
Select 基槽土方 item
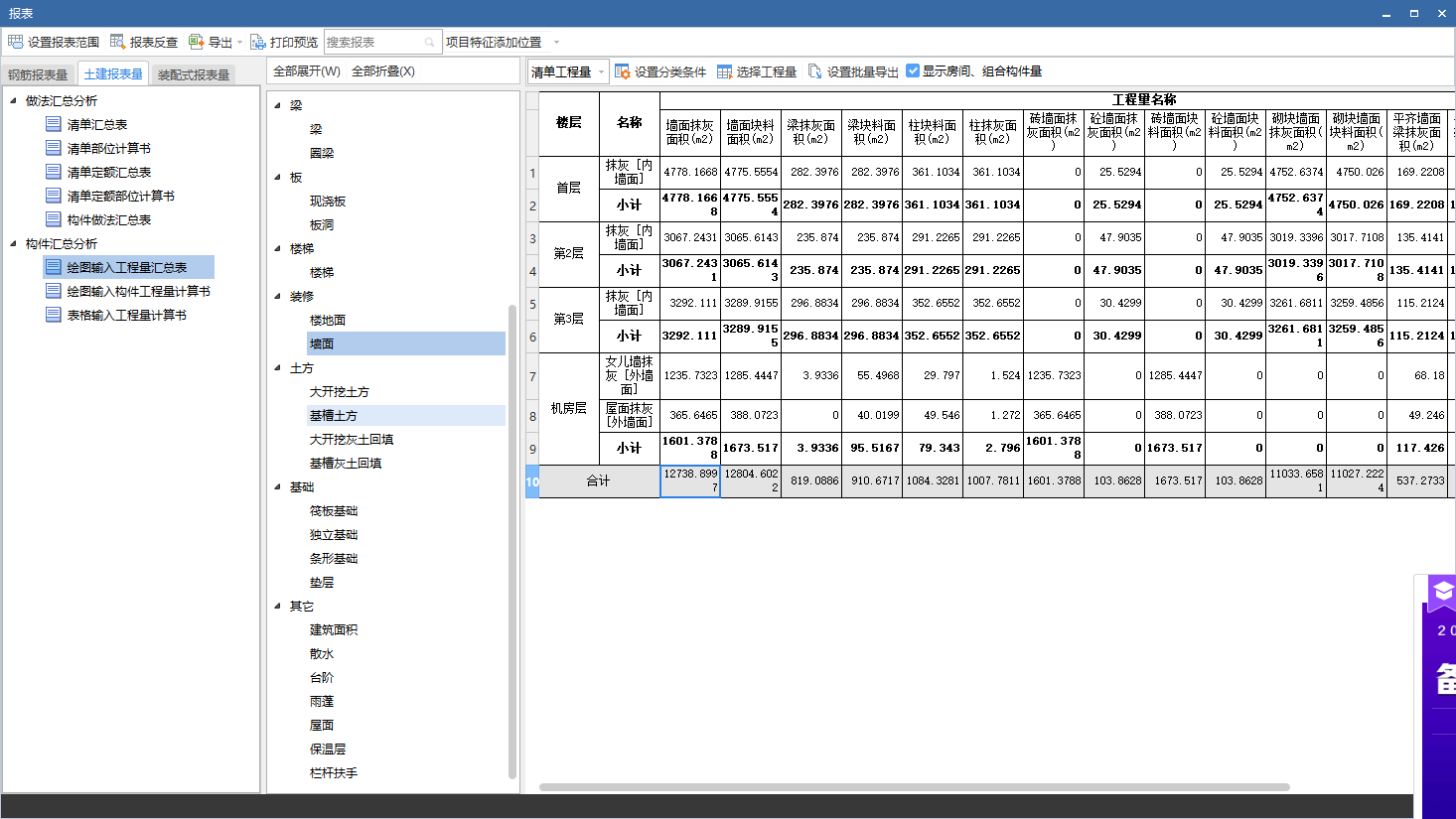click(406, 415)
